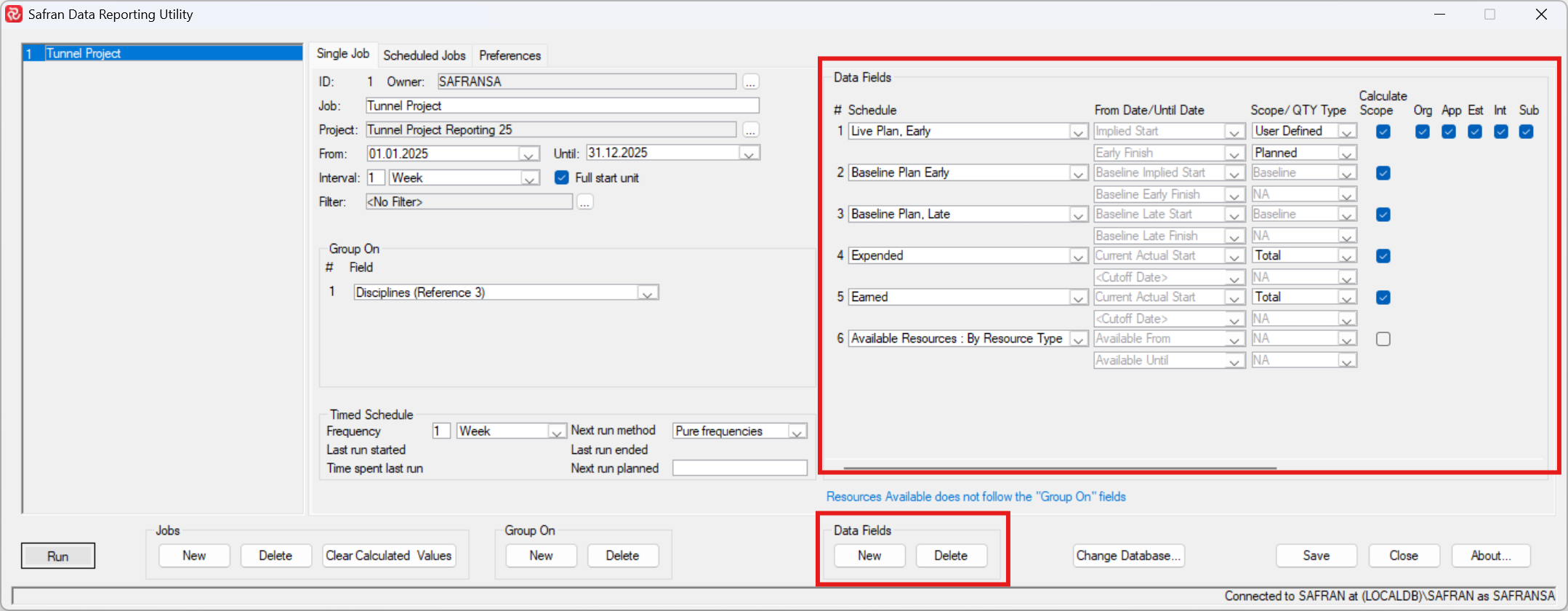1568x611 pixels.
Task: Click the Interval number field
Action: 376,177
